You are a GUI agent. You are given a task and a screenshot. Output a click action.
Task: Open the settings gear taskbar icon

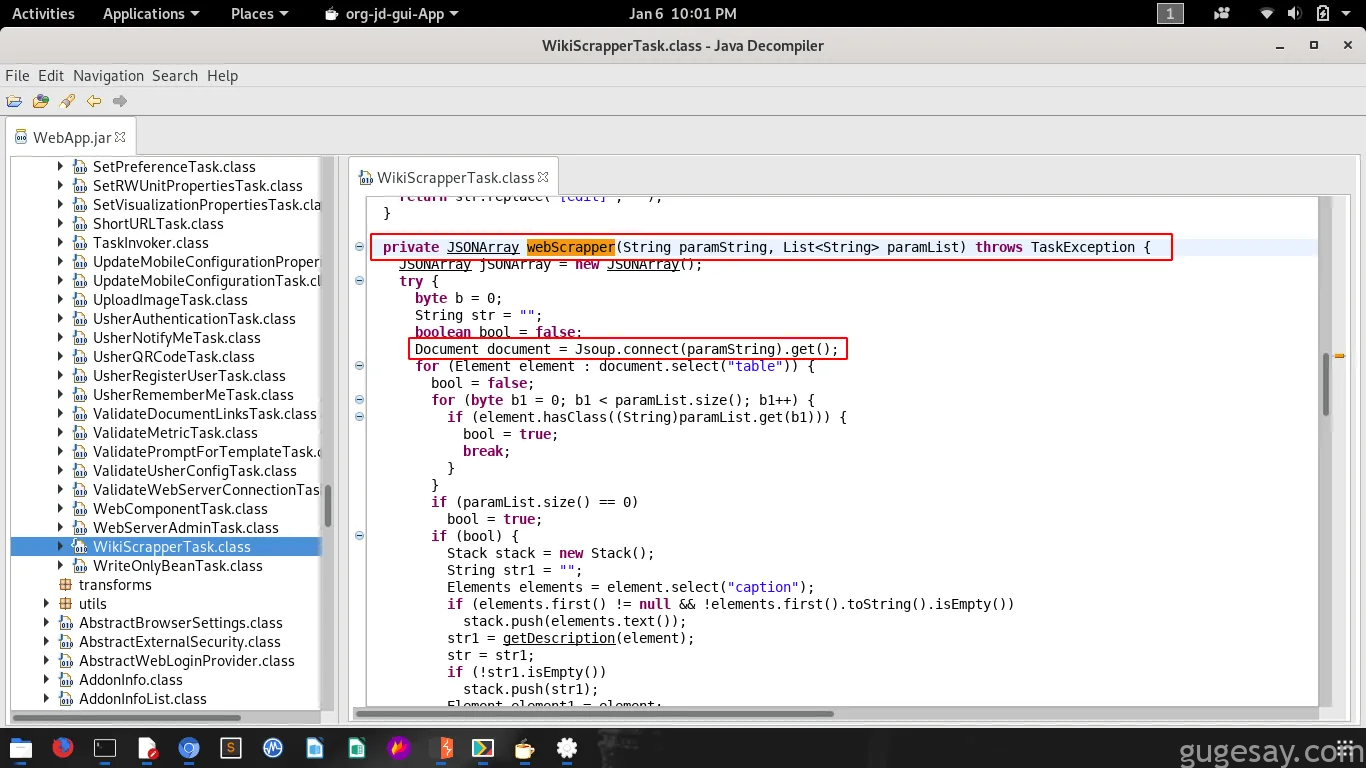567,748
